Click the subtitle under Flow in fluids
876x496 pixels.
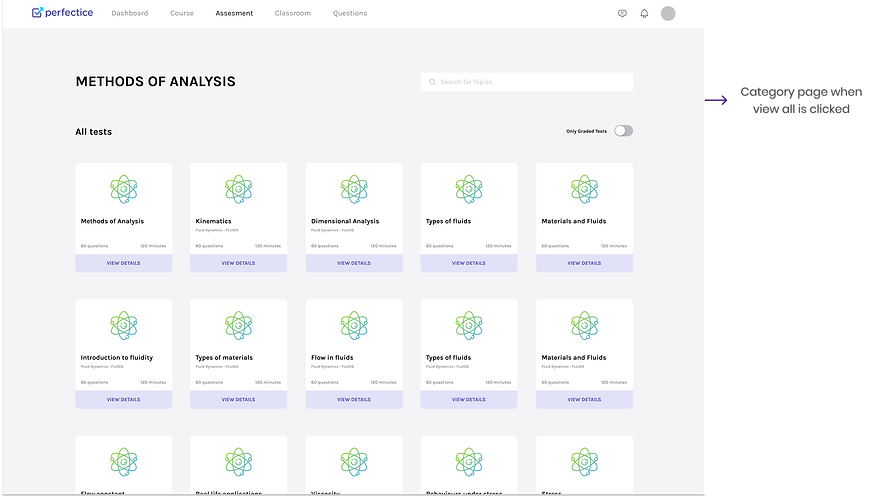click(332, 367)
